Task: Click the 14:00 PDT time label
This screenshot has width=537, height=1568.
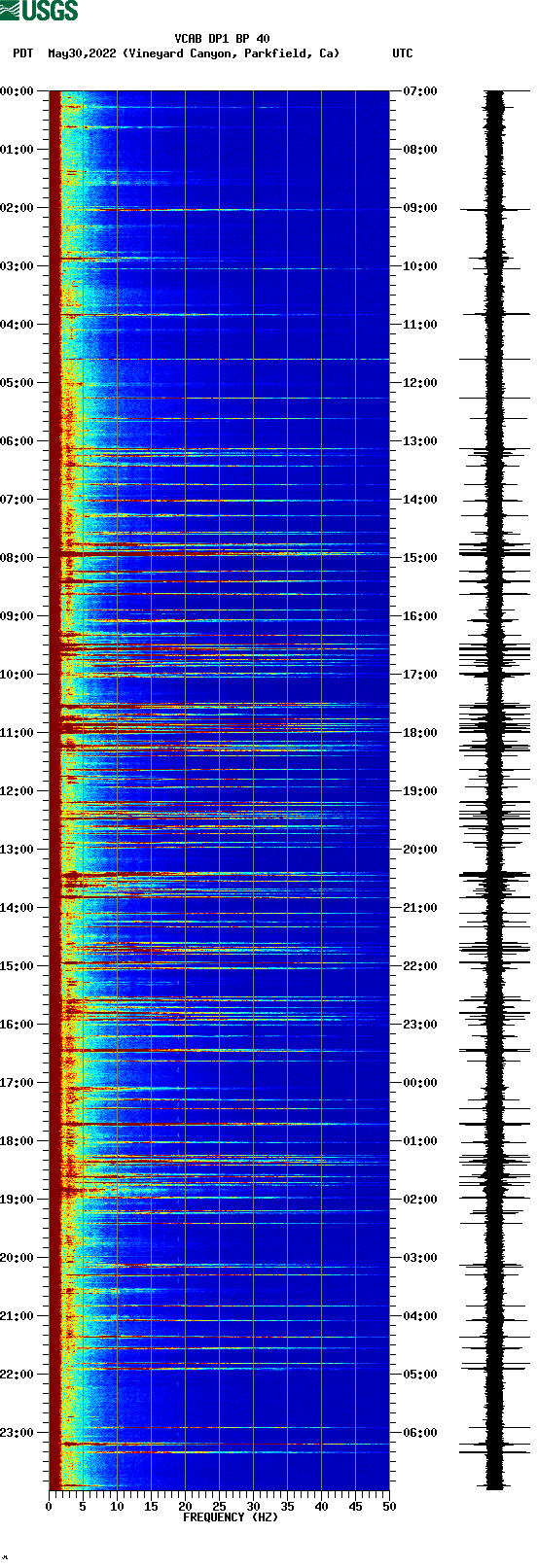Action: click(17, 908)
